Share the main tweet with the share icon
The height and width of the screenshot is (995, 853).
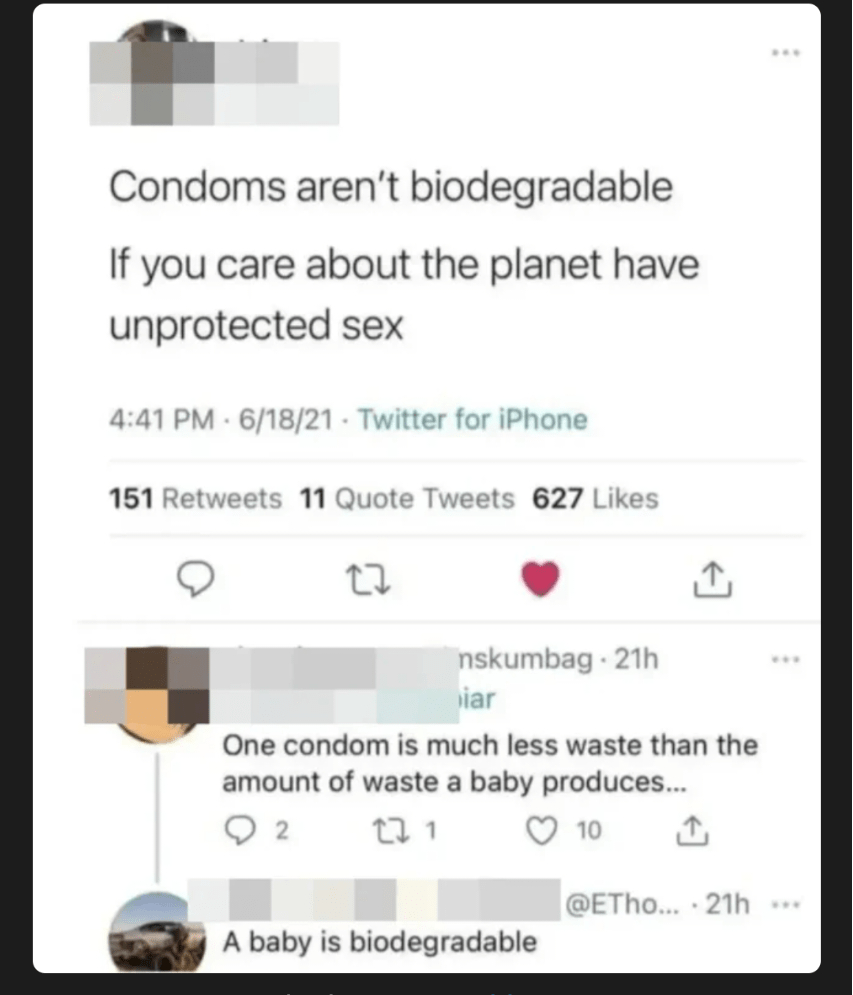click(712, 579)
